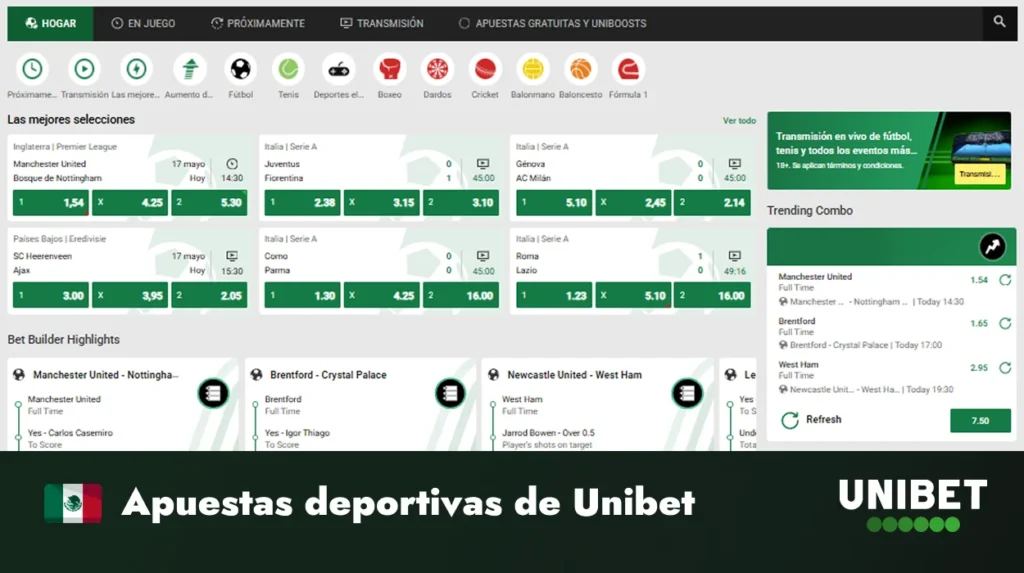Bet Parma win at 16.00

pos(460,295)
